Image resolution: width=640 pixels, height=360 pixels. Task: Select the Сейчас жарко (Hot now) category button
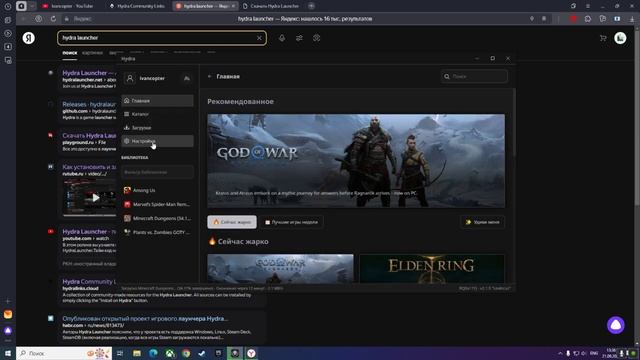coord(232,222)
